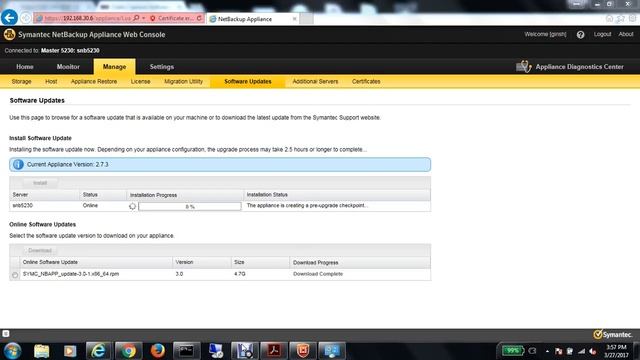Go back with the browser back arrow
The image size is (640, 360).
click(x=9, y=18)
